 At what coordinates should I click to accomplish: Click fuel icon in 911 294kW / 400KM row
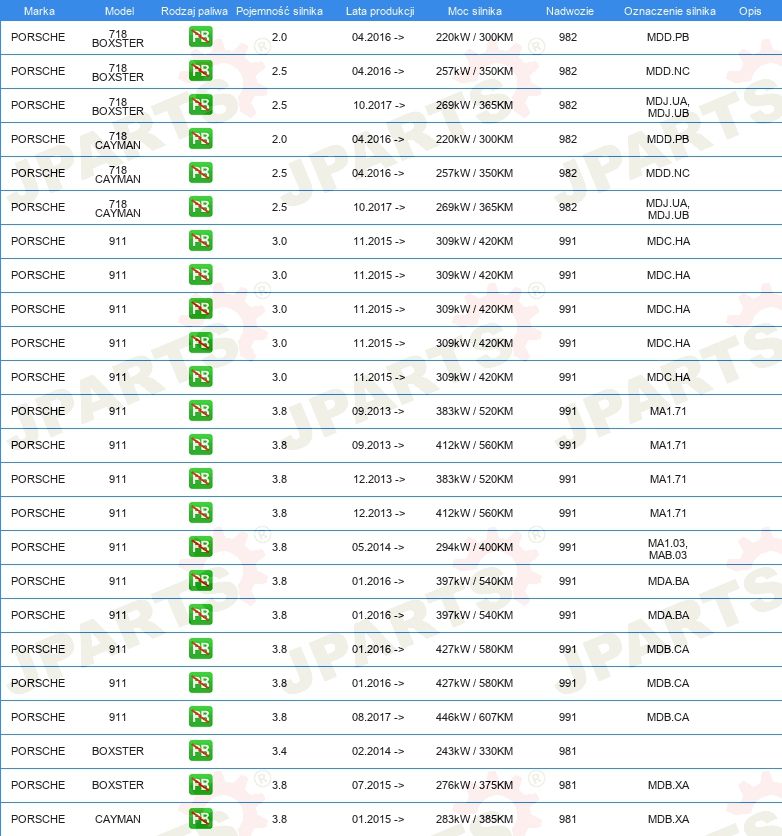pos(200,547)
